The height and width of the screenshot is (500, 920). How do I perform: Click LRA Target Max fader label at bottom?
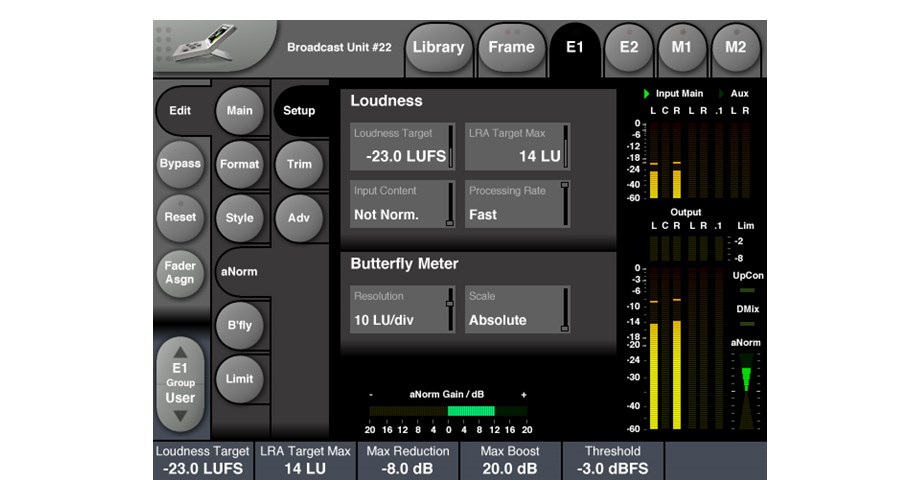(x=305, y=461)
